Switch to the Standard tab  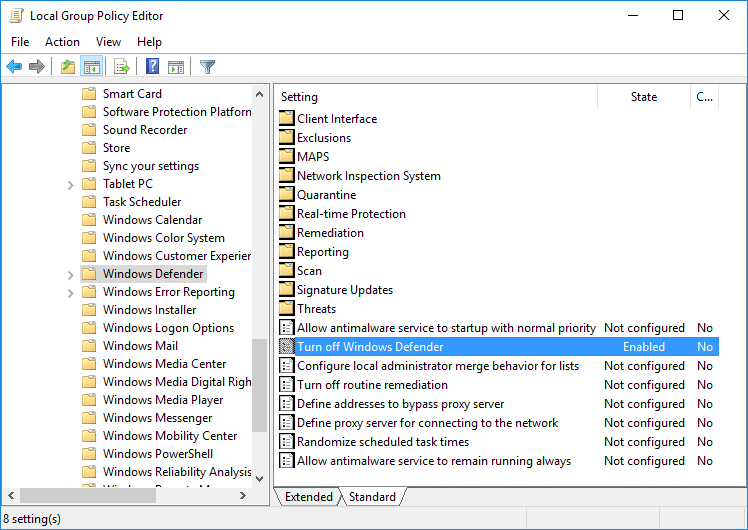(x=372, y=497)
